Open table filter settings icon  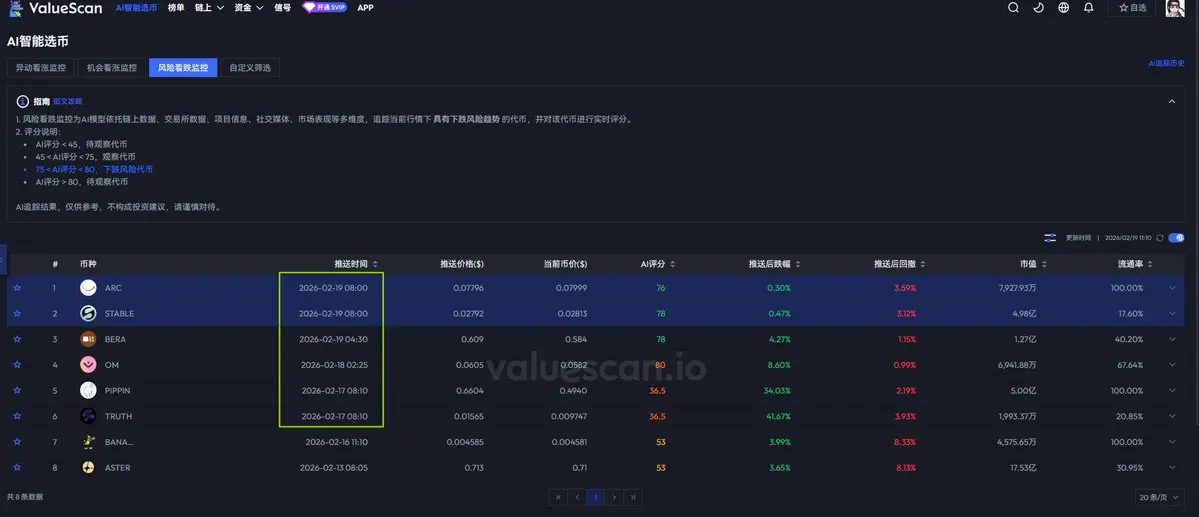[1050, 238]
